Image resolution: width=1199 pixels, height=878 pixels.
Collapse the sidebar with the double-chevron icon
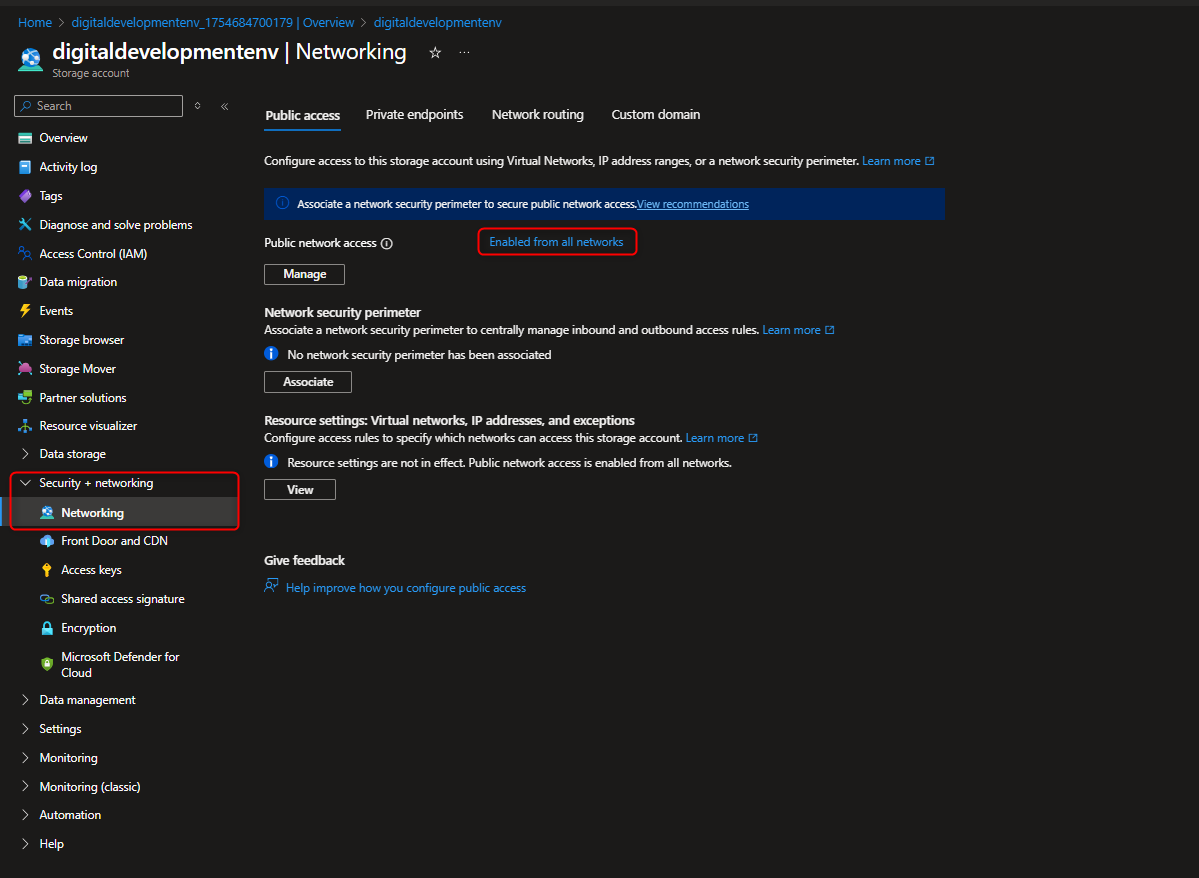coord(224,105)
